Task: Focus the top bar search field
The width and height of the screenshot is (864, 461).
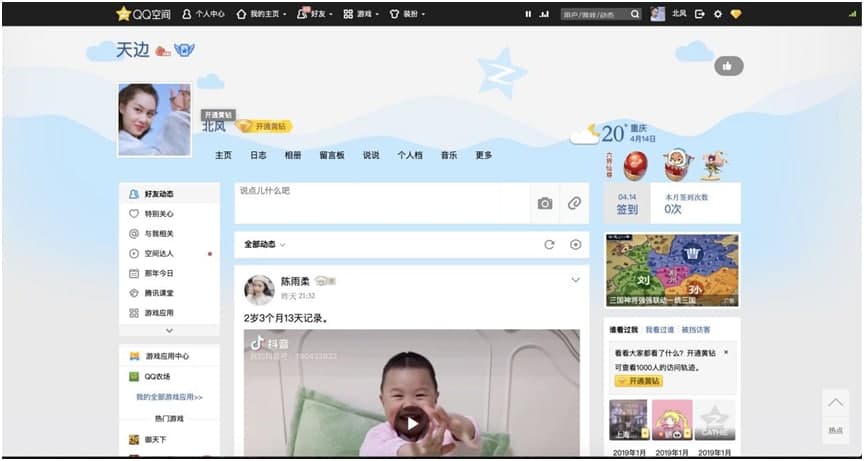Action: click(x=595, y=14)
